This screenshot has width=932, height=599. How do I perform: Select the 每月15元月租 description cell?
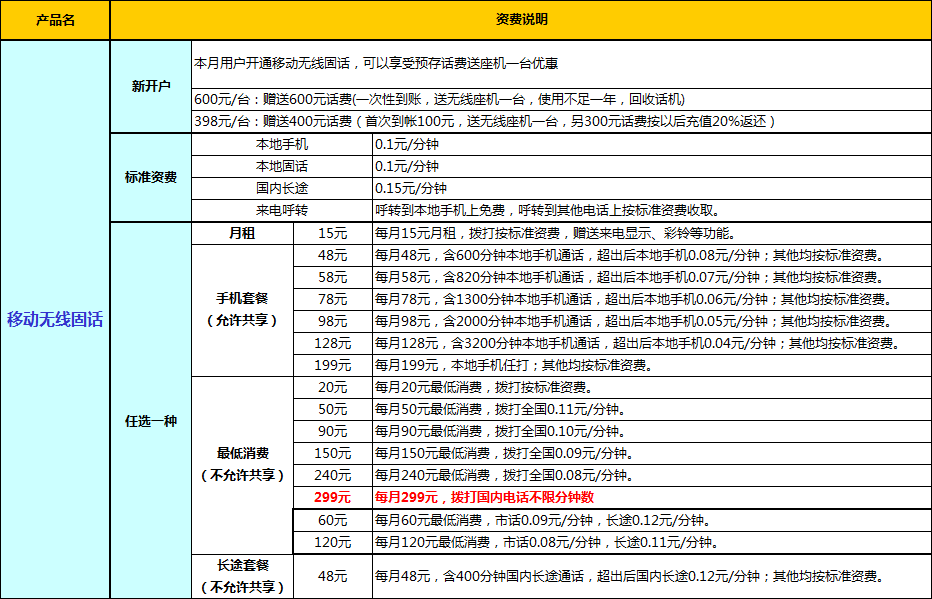click(652, 234)
